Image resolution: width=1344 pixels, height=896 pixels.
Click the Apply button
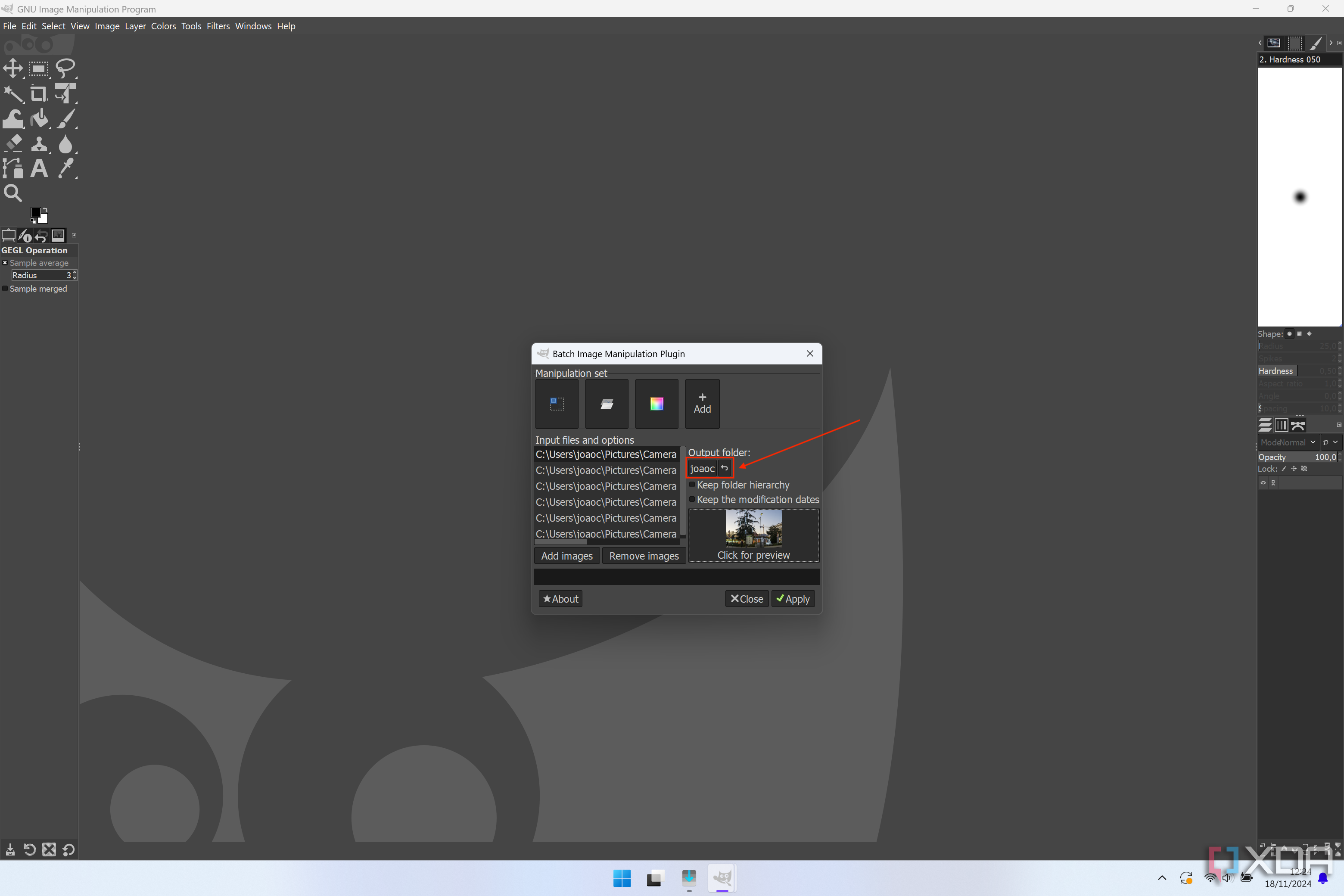(x=793, y=598)
